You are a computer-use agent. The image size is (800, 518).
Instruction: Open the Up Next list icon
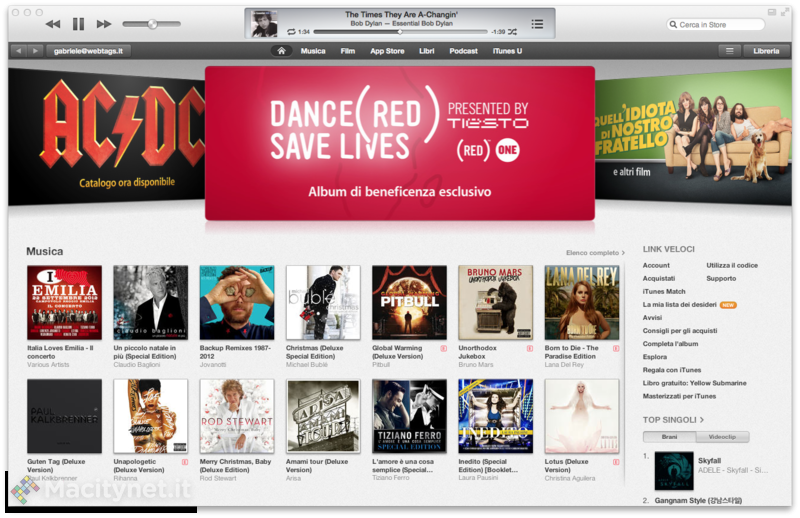(537, 24)
